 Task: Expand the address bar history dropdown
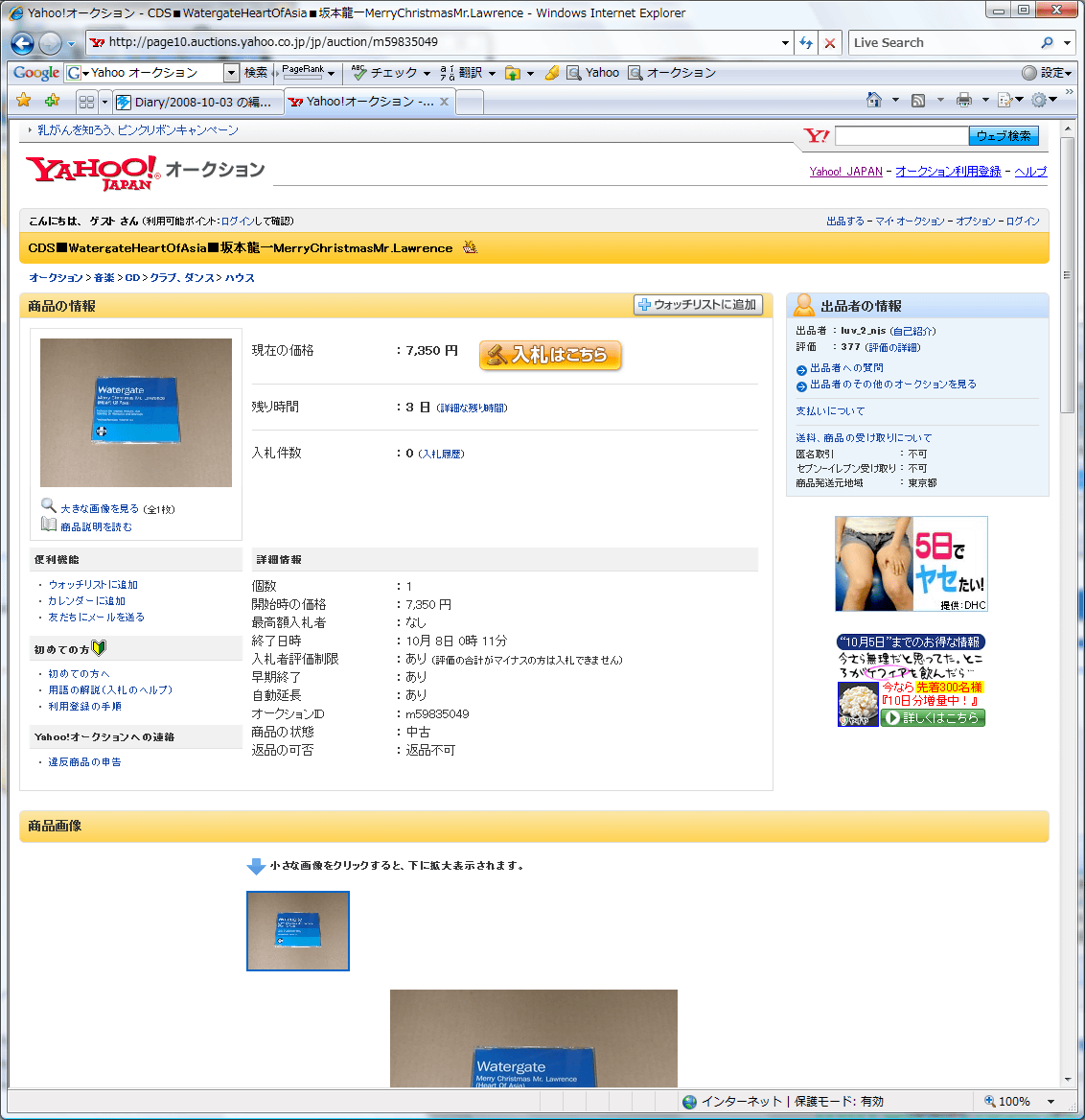[785, 43]
